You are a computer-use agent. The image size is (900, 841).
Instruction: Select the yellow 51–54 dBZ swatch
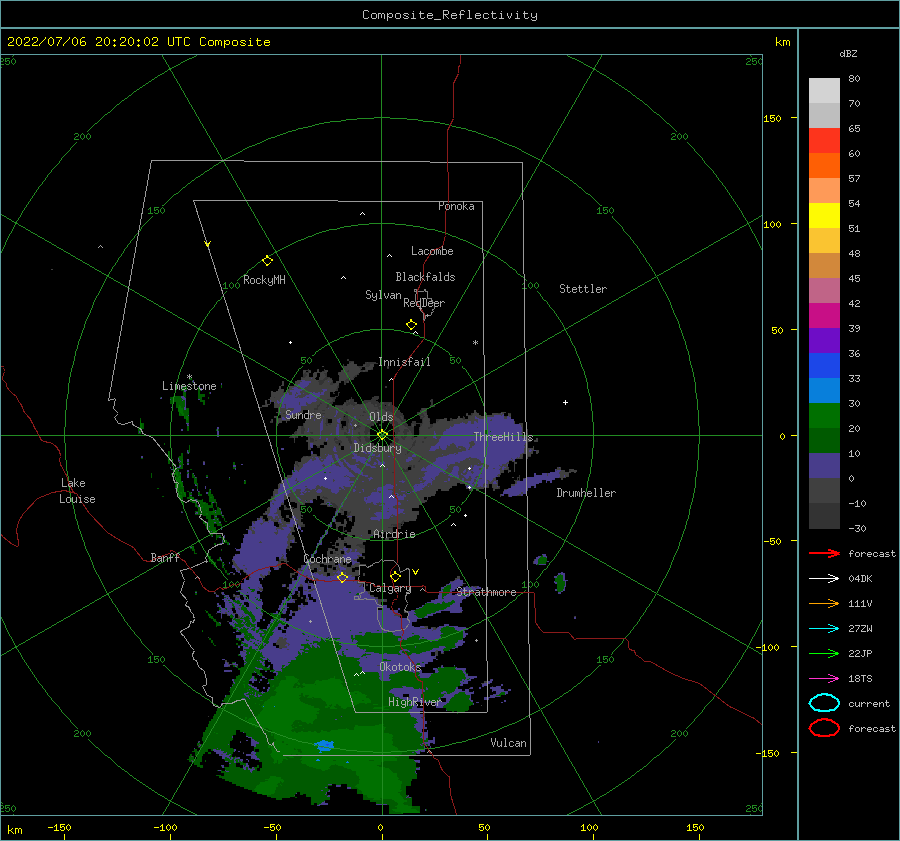[824, 215]
